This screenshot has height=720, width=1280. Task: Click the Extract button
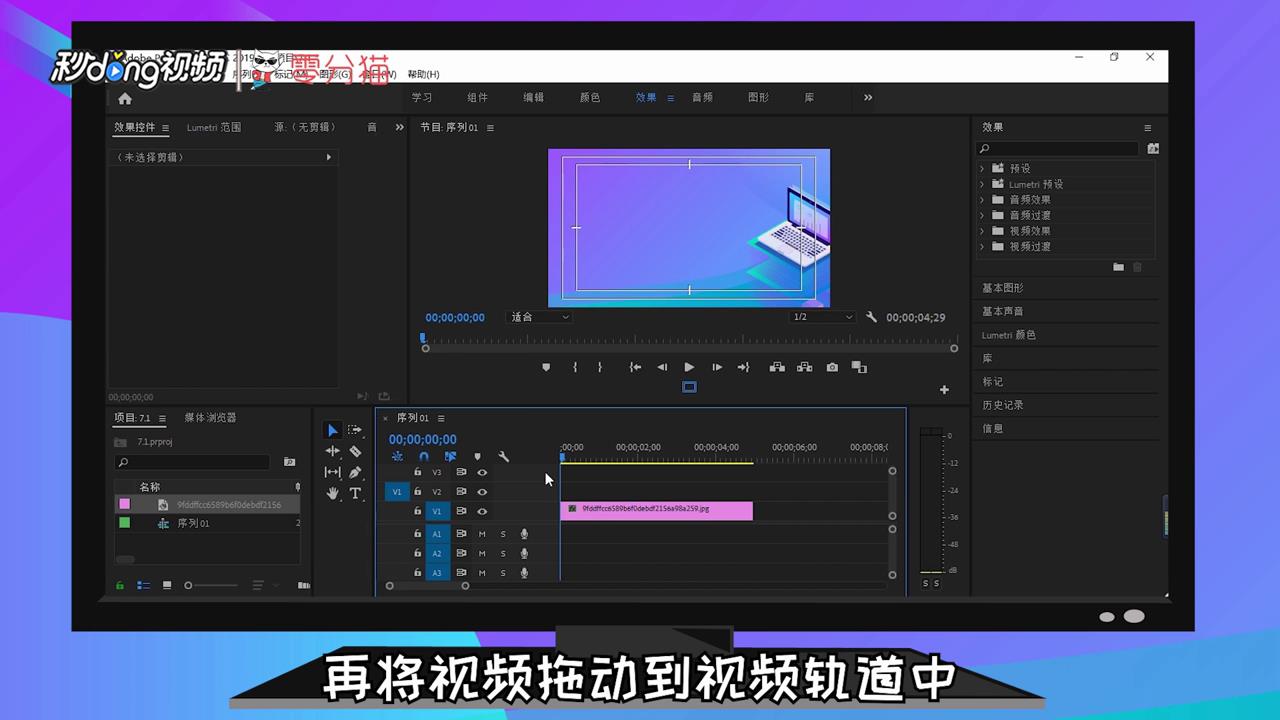[804, 367]
